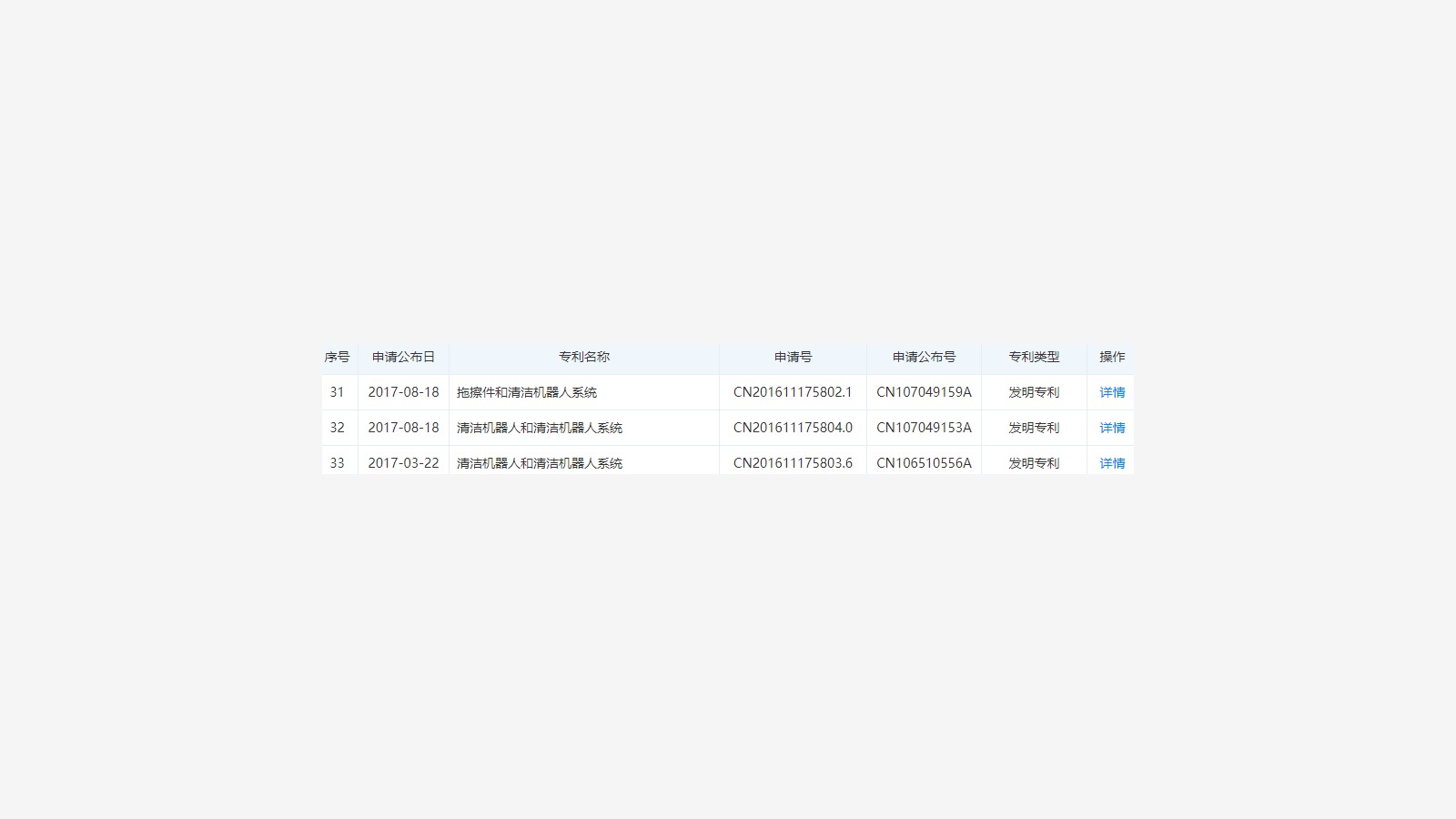Click the 专利类型 column header

click(x=1034, y=357)
